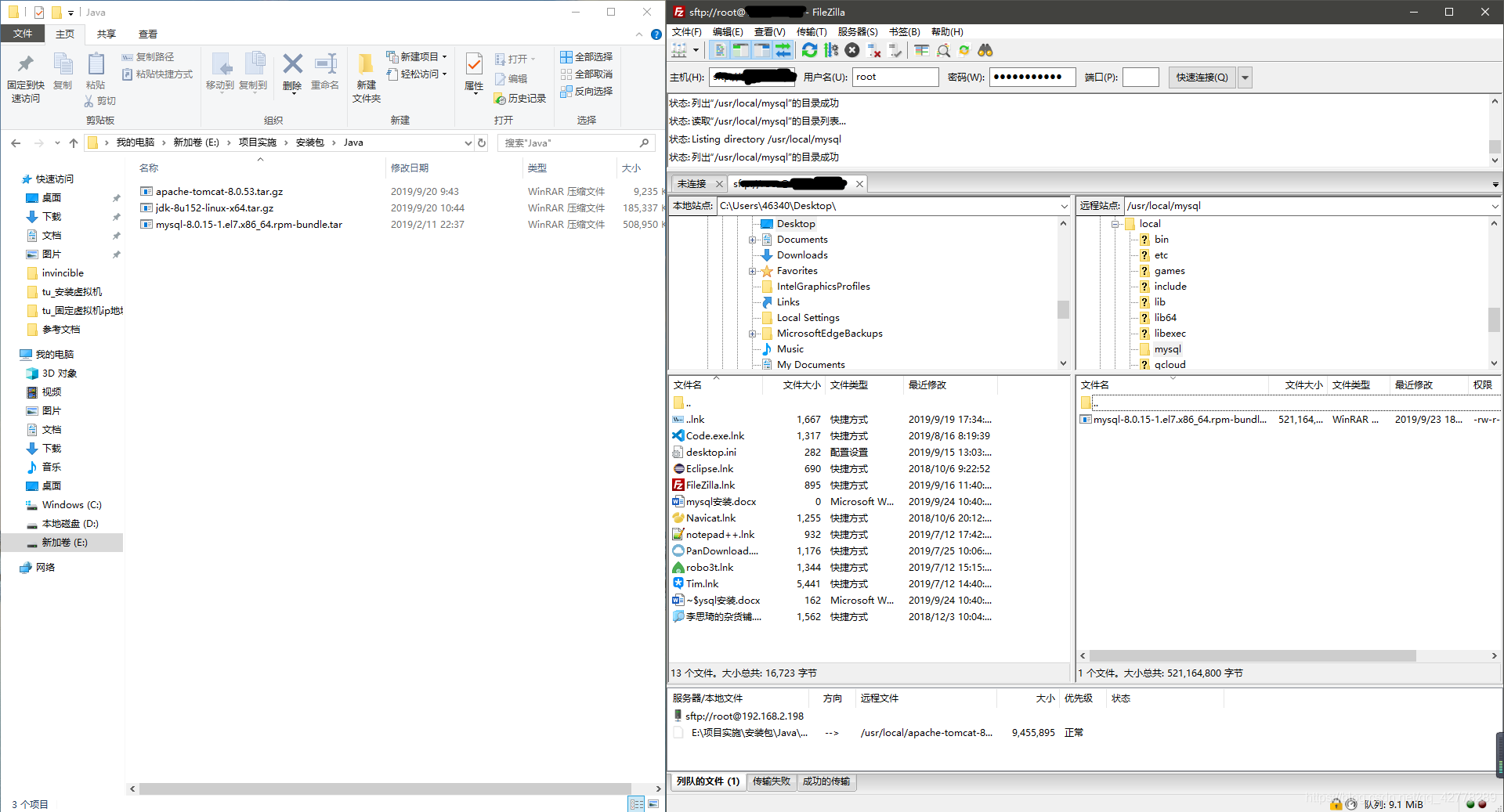Click remote file list horizontal scrollbar
This screenshot has width=1504, height=812.
point(1252,656)
